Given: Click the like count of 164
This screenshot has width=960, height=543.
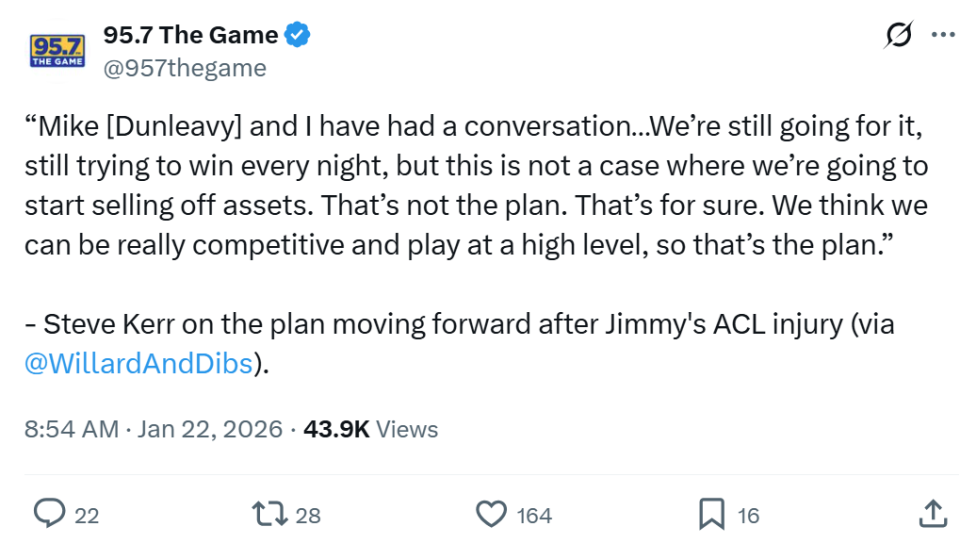Looking at the screenshot, I should tap(534, 515).
